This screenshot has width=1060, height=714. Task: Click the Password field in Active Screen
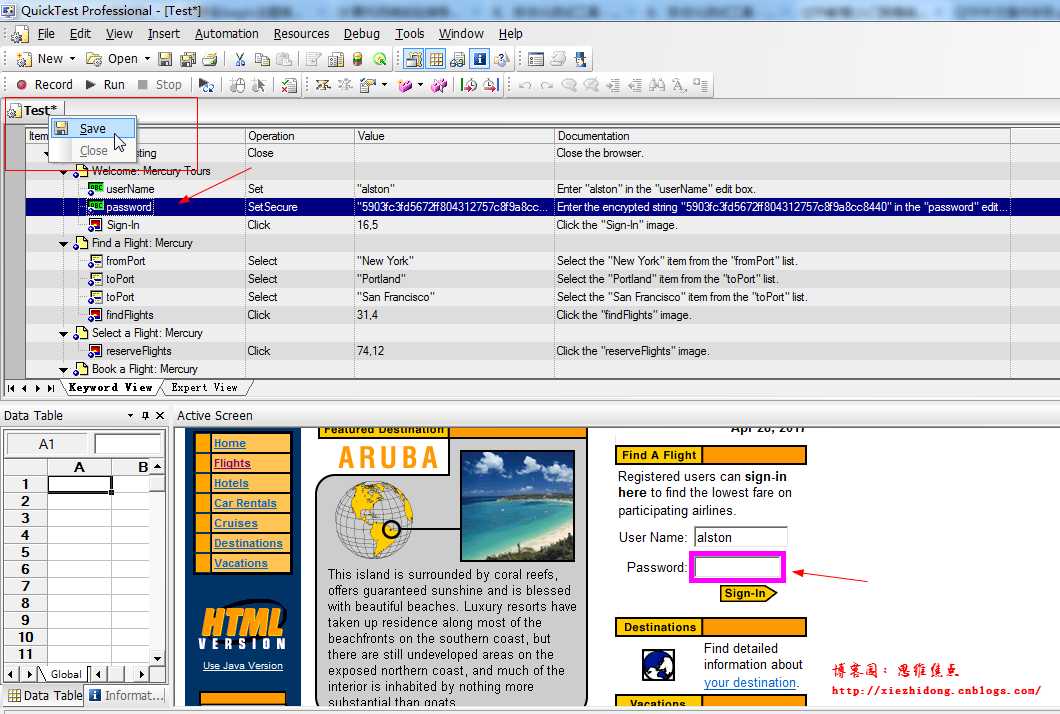738,567
